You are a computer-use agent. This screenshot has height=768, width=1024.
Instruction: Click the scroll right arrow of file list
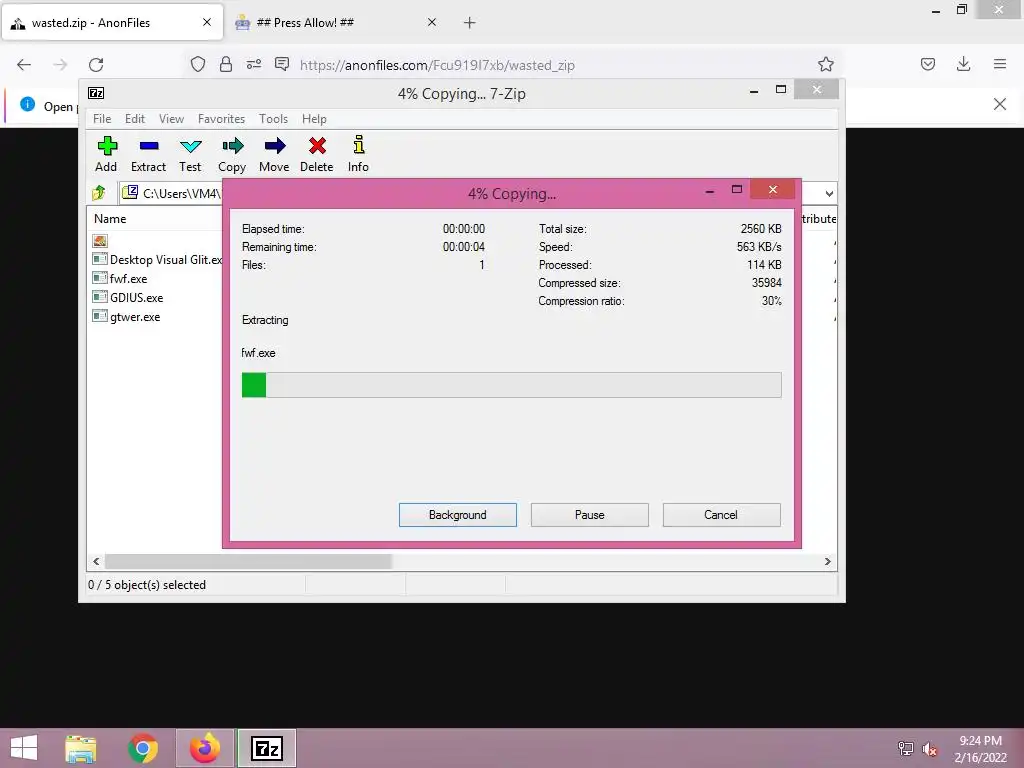tap(827, 562)
